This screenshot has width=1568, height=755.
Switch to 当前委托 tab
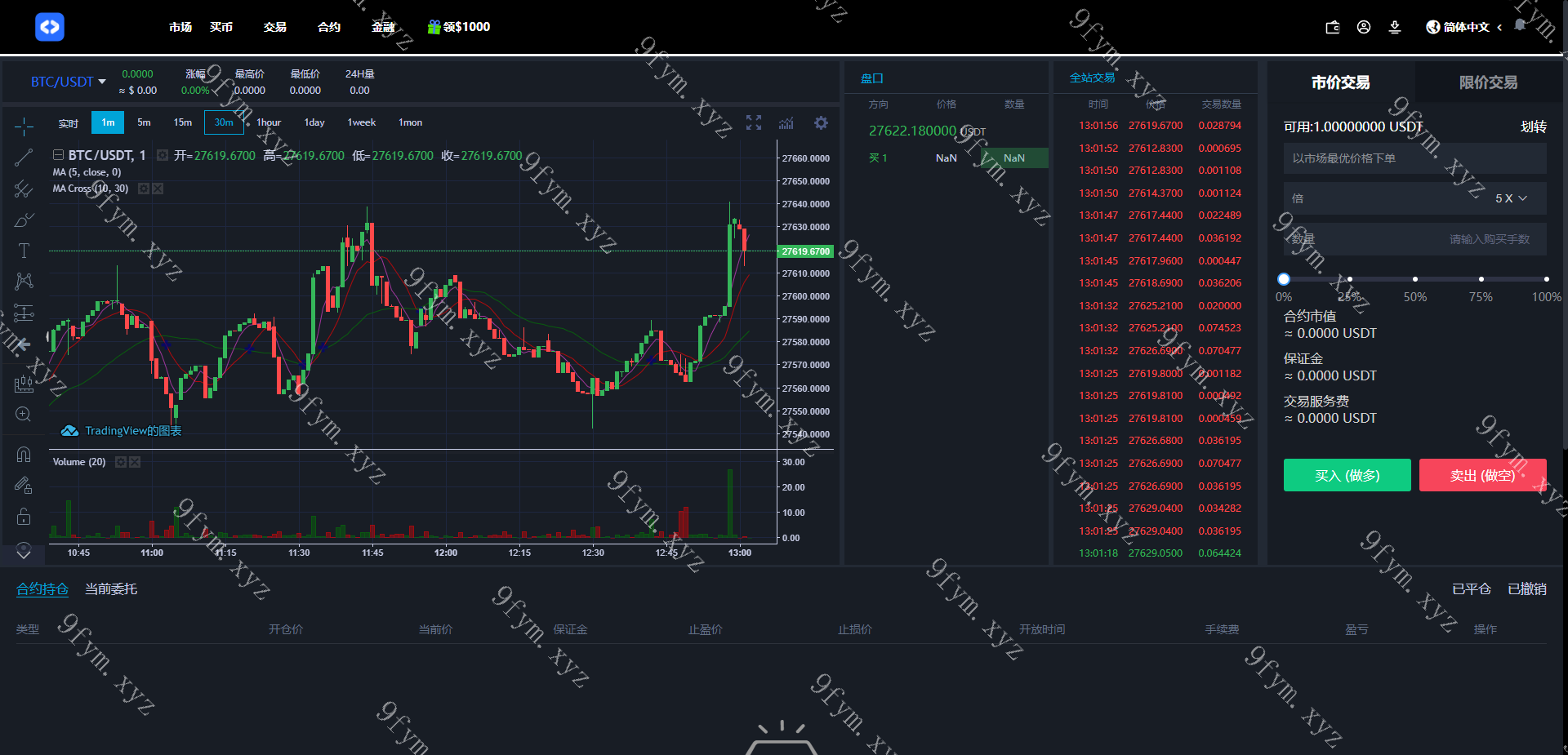(111, 588)
